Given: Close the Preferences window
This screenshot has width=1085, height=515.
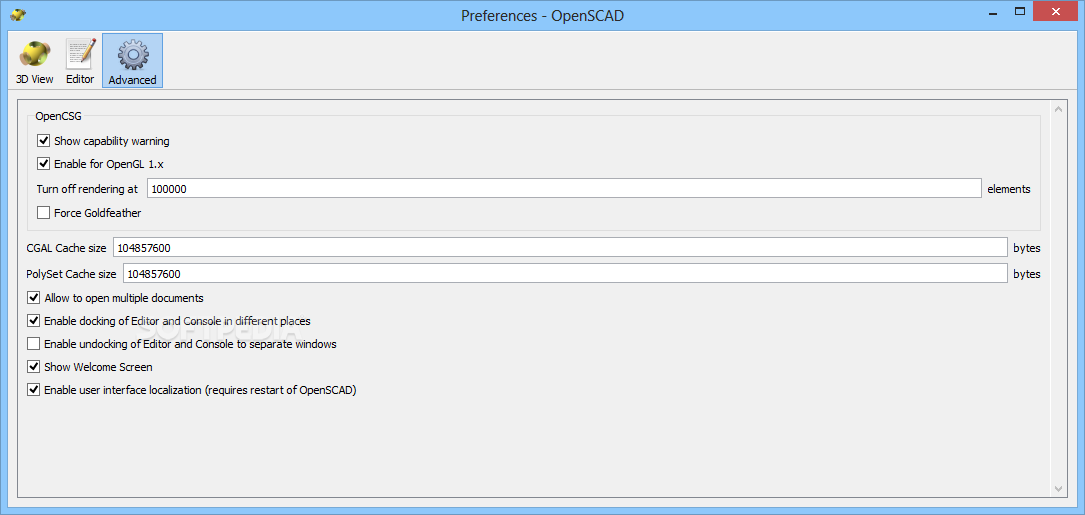Looking at the screenshot, I should click(1055, 11).
